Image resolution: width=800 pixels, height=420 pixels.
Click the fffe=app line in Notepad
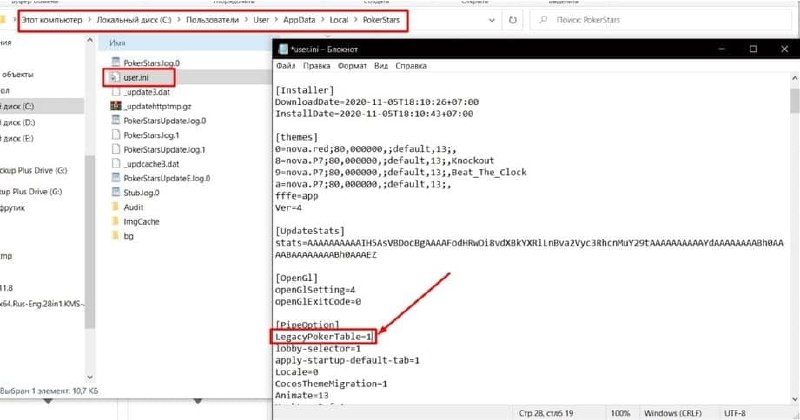296,196
